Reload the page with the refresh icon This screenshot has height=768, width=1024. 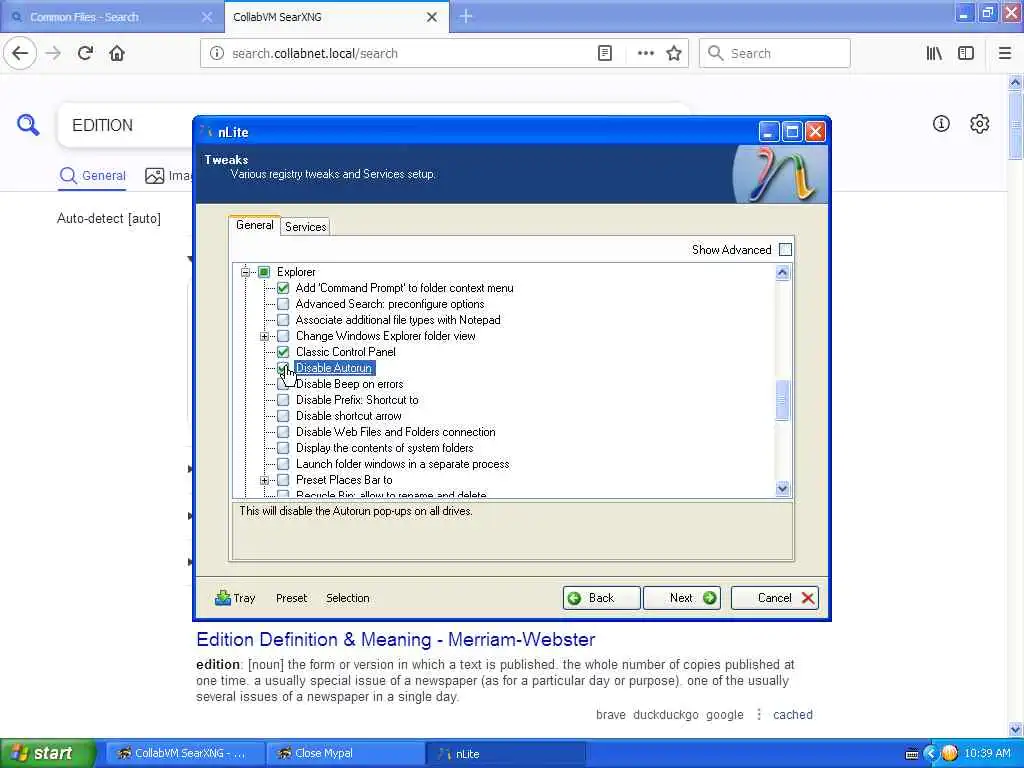[85, 53]
